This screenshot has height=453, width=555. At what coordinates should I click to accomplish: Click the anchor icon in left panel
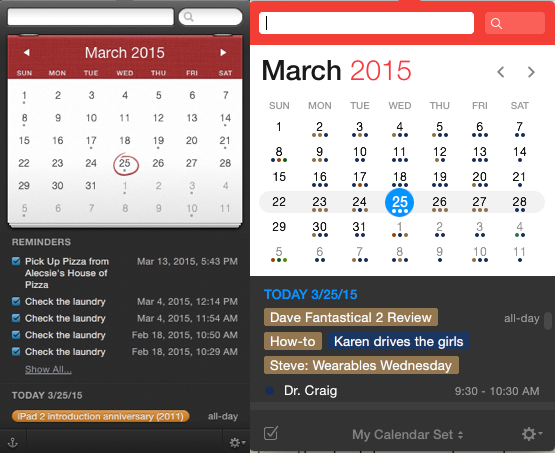click(13, 442)
